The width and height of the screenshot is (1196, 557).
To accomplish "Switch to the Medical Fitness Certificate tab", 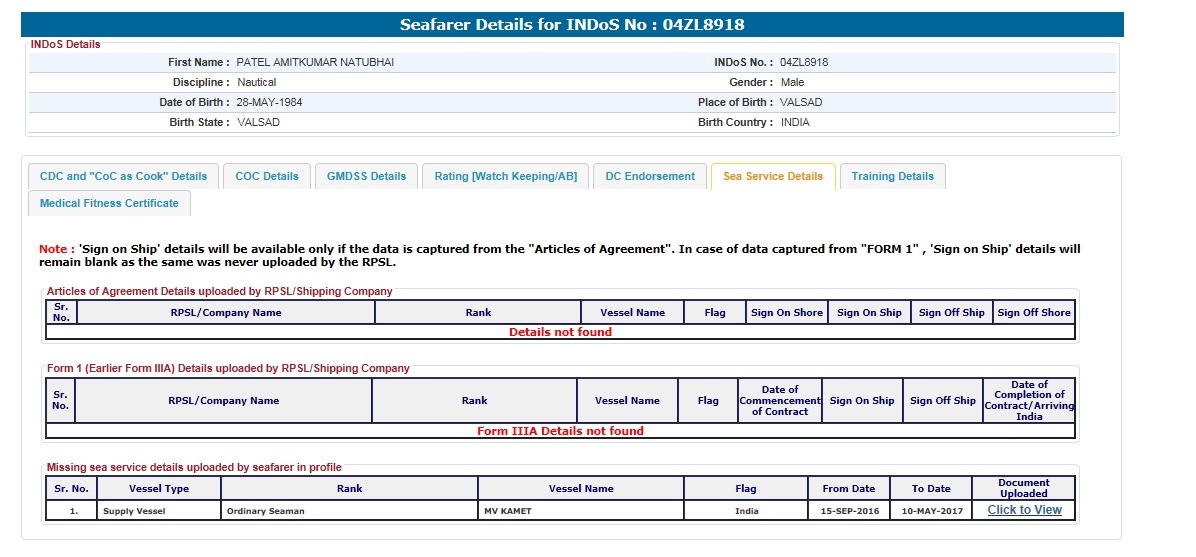I will click(x=109, y=203).
